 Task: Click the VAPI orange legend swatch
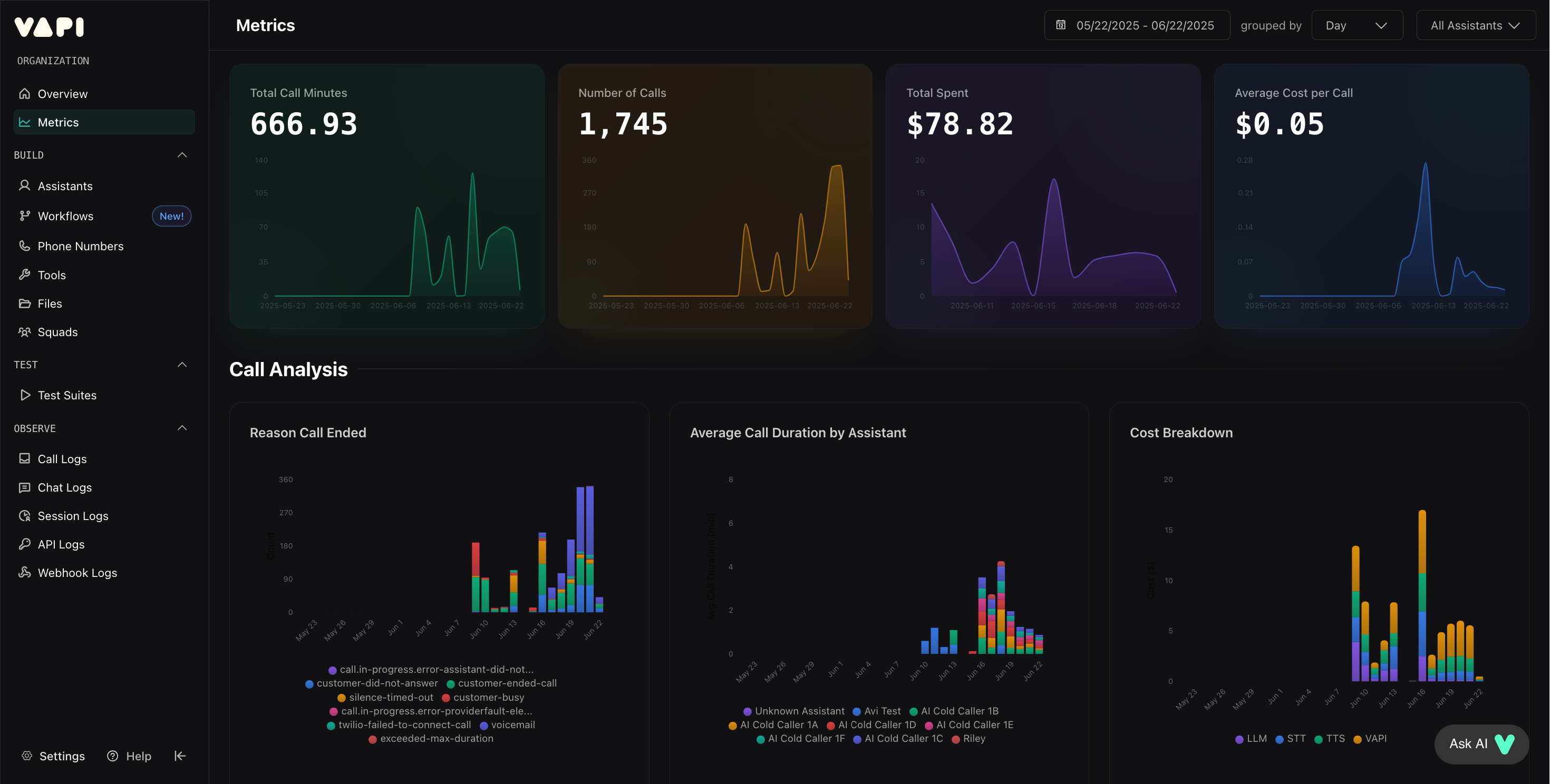(x=1358, y=740)
